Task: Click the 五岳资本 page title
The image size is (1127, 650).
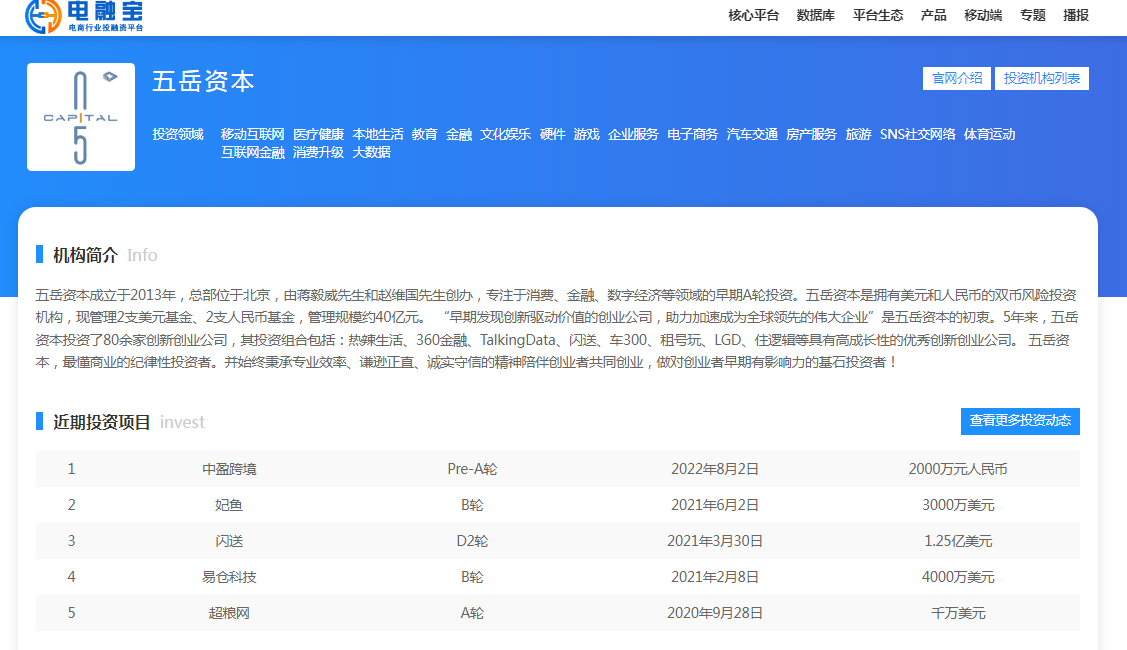Action: click(x=203, y=81)
